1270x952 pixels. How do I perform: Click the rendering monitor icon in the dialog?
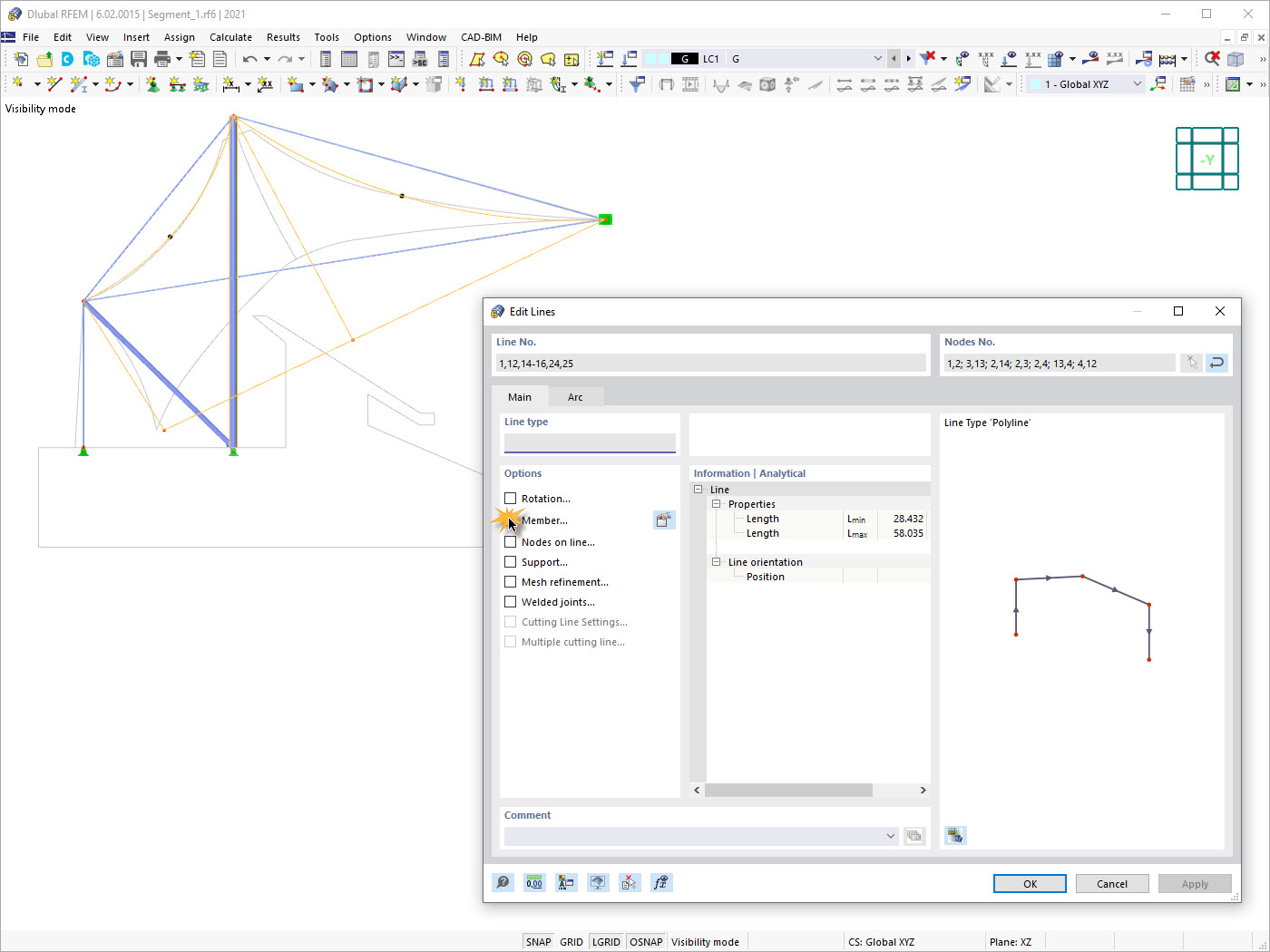598,881
